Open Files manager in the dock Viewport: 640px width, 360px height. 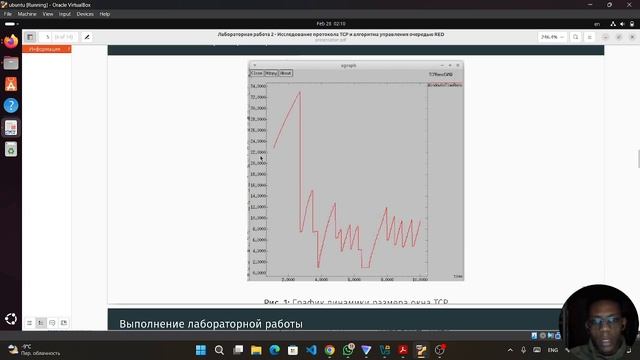tap(11, 63)
